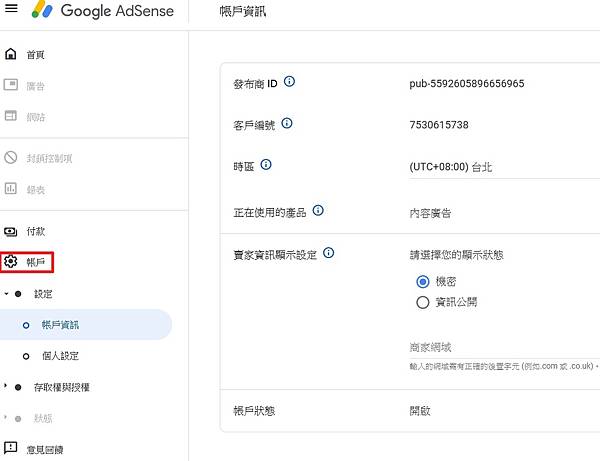Select the 機密 radio button

422,282
